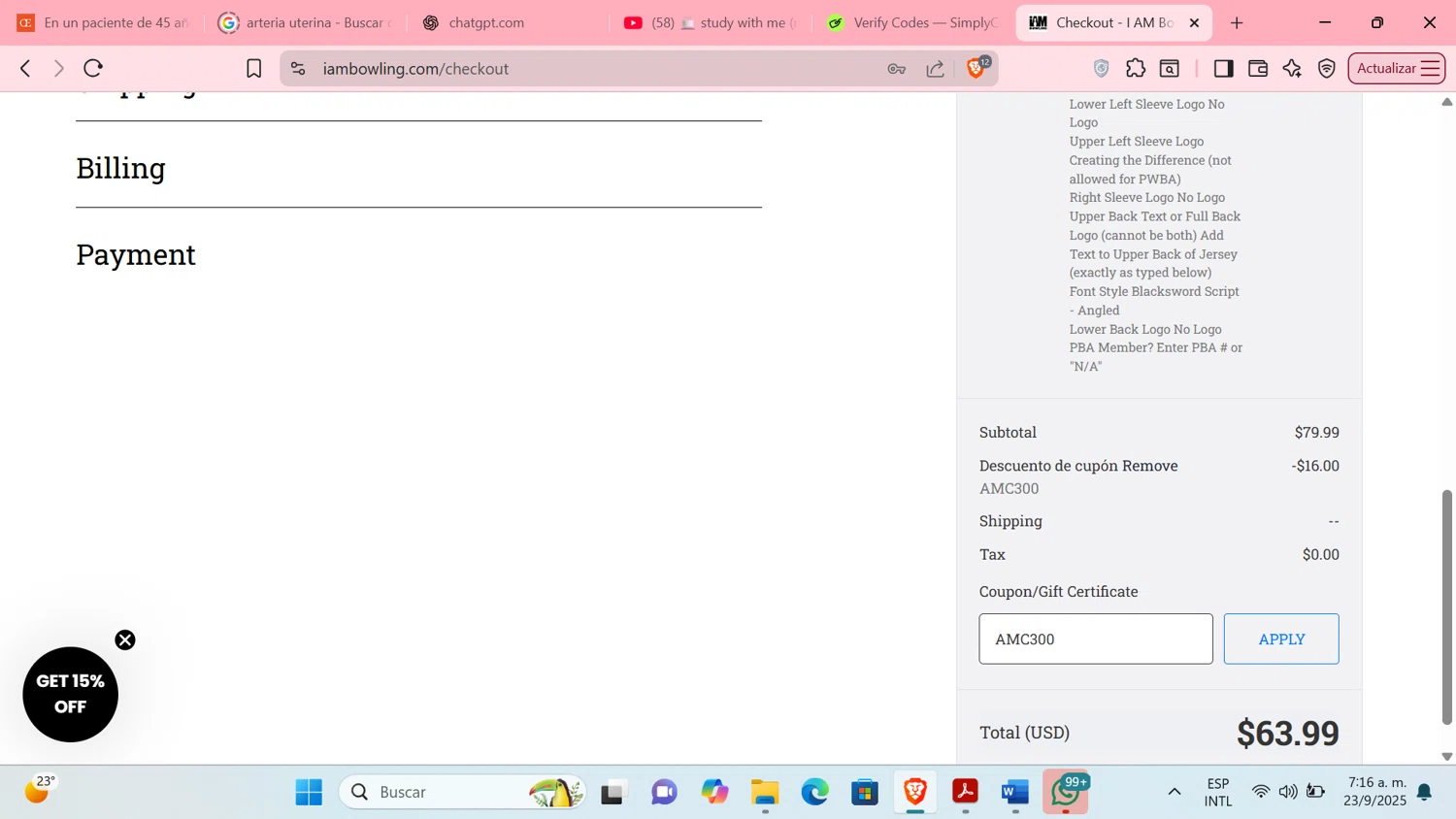This screenshot has height=819, width=1456.
Task: Switch to the chatgpt.com tab
Action: (x=508, y=22)
